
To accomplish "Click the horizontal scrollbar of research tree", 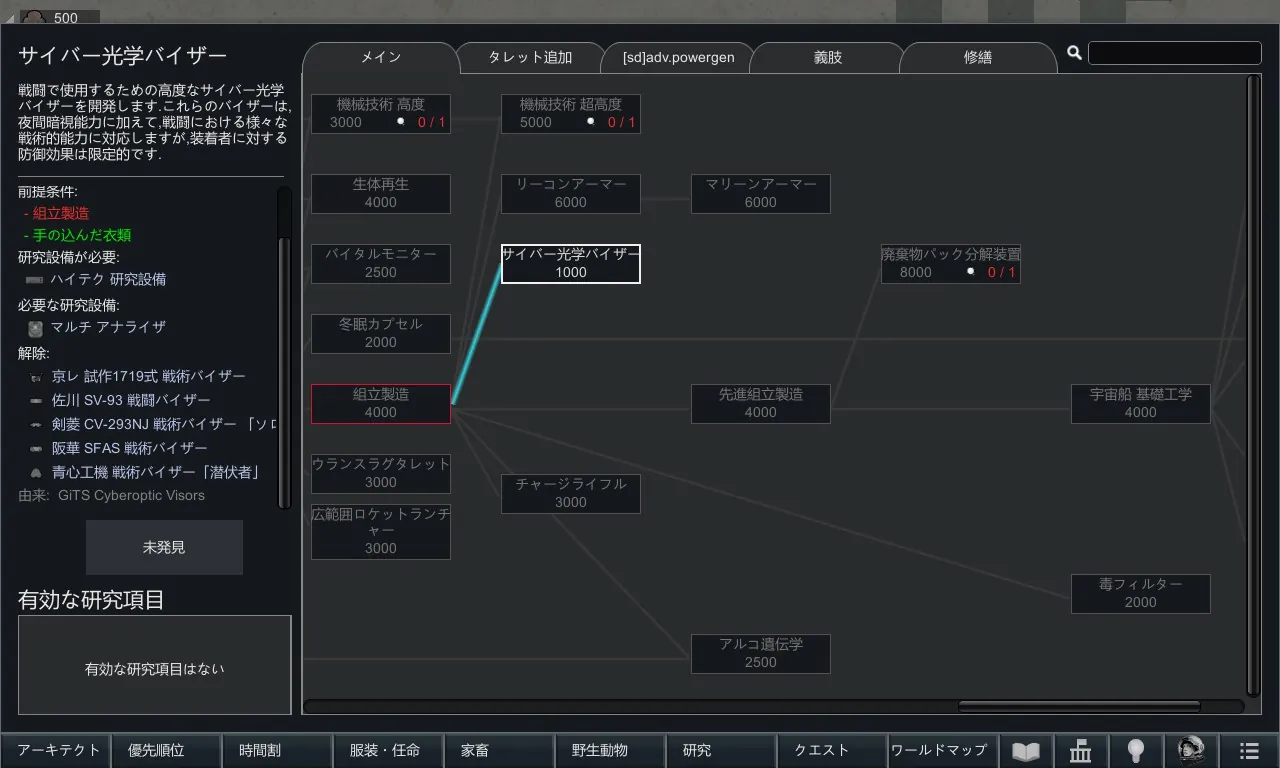I will click(x=1100, y=706).
